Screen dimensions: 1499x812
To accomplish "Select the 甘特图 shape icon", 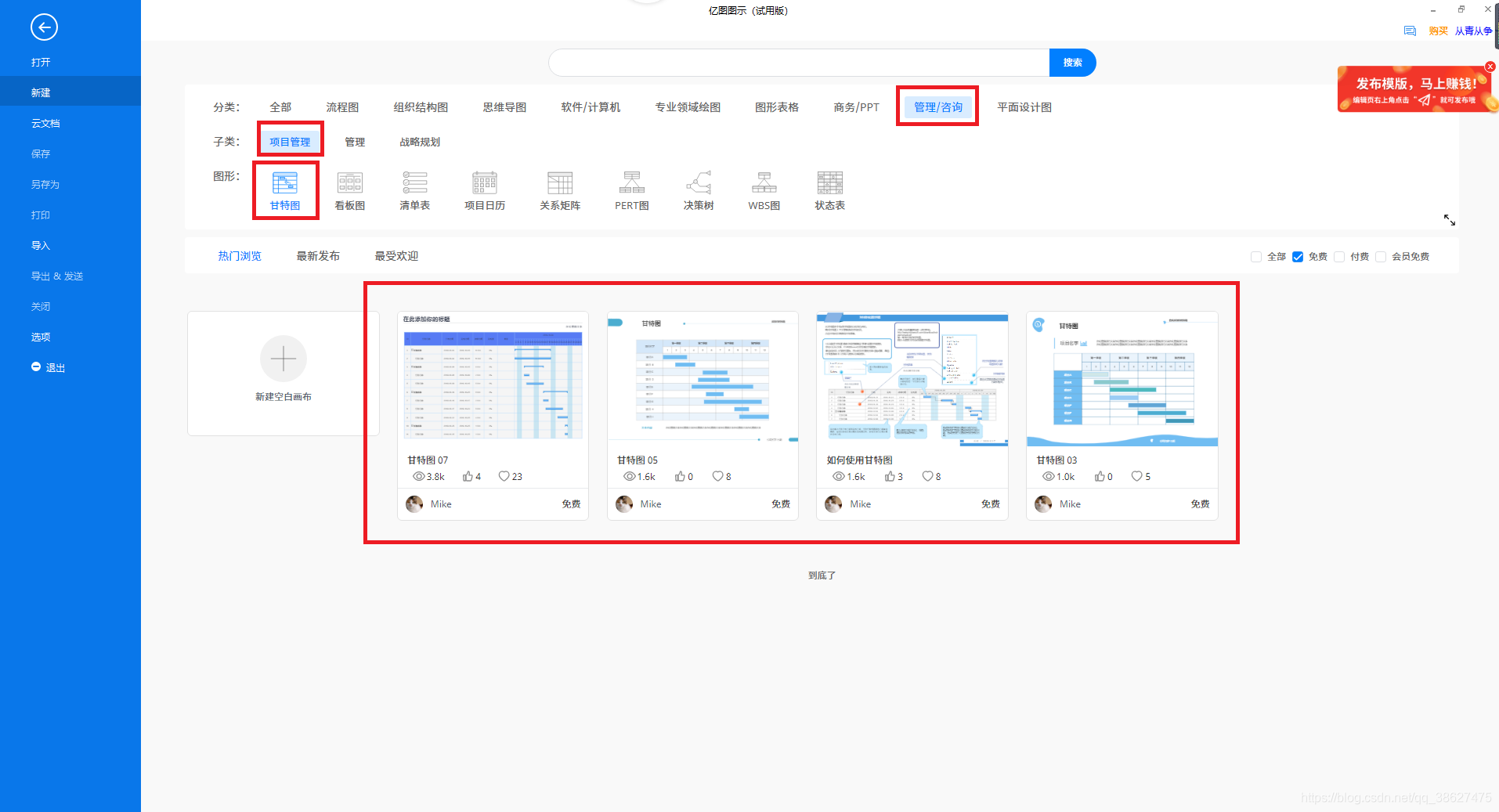I will (x=285, y=182).
